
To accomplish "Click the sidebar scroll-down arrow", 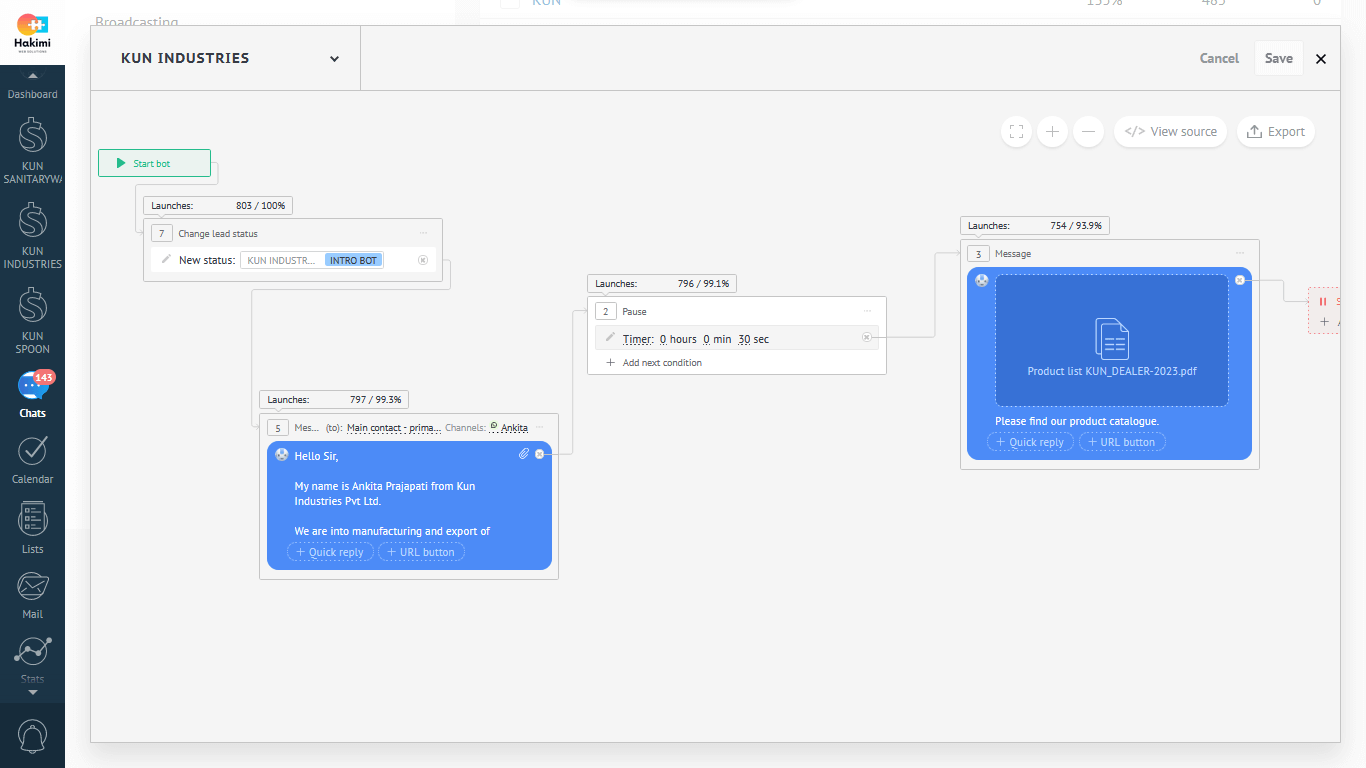I will click(32, 692).
